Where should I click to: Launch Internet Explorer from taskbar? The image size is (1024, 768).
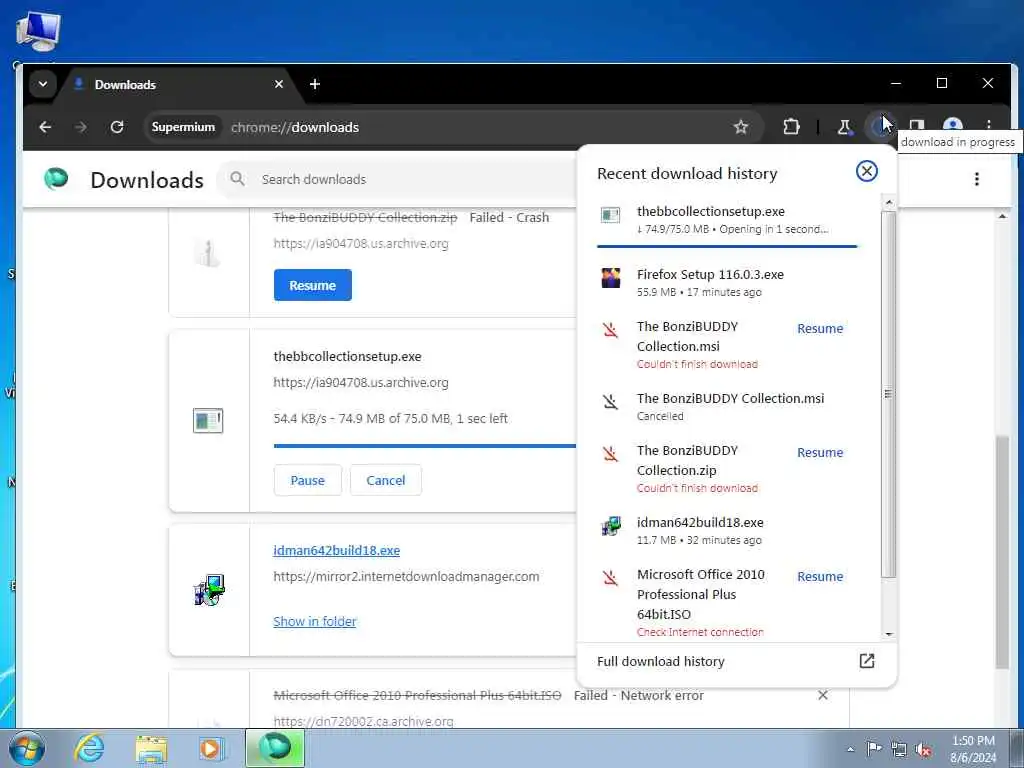tap(89, 748)
